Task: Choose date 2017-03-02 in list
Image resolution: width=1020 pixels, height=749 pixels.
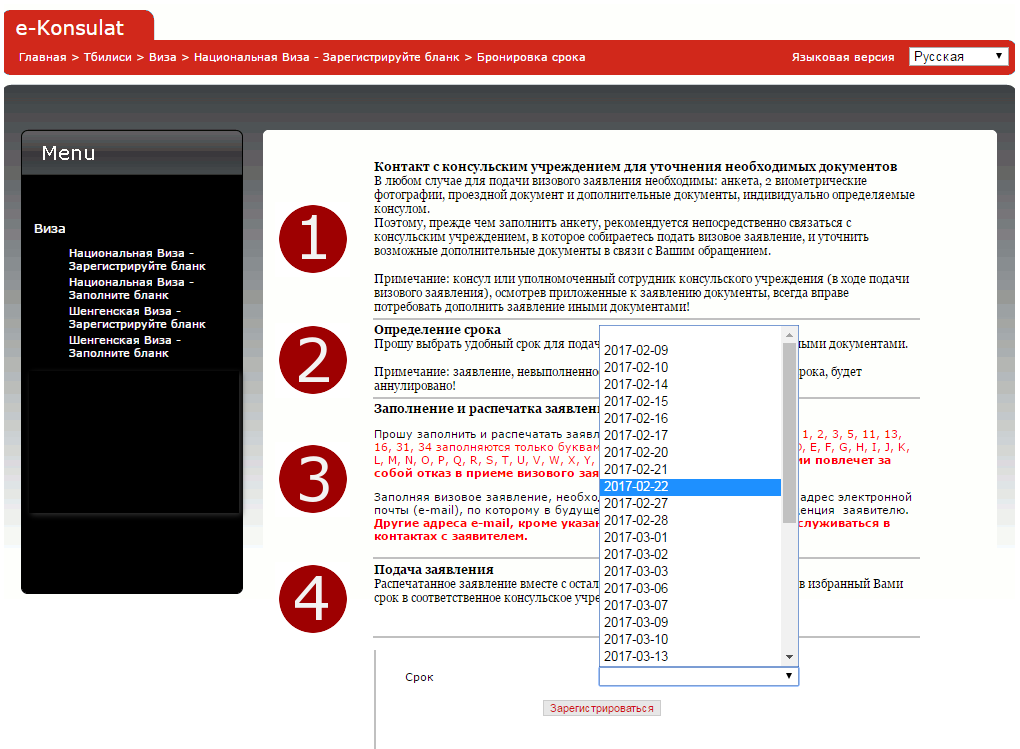Action: [x=690, y=554]
